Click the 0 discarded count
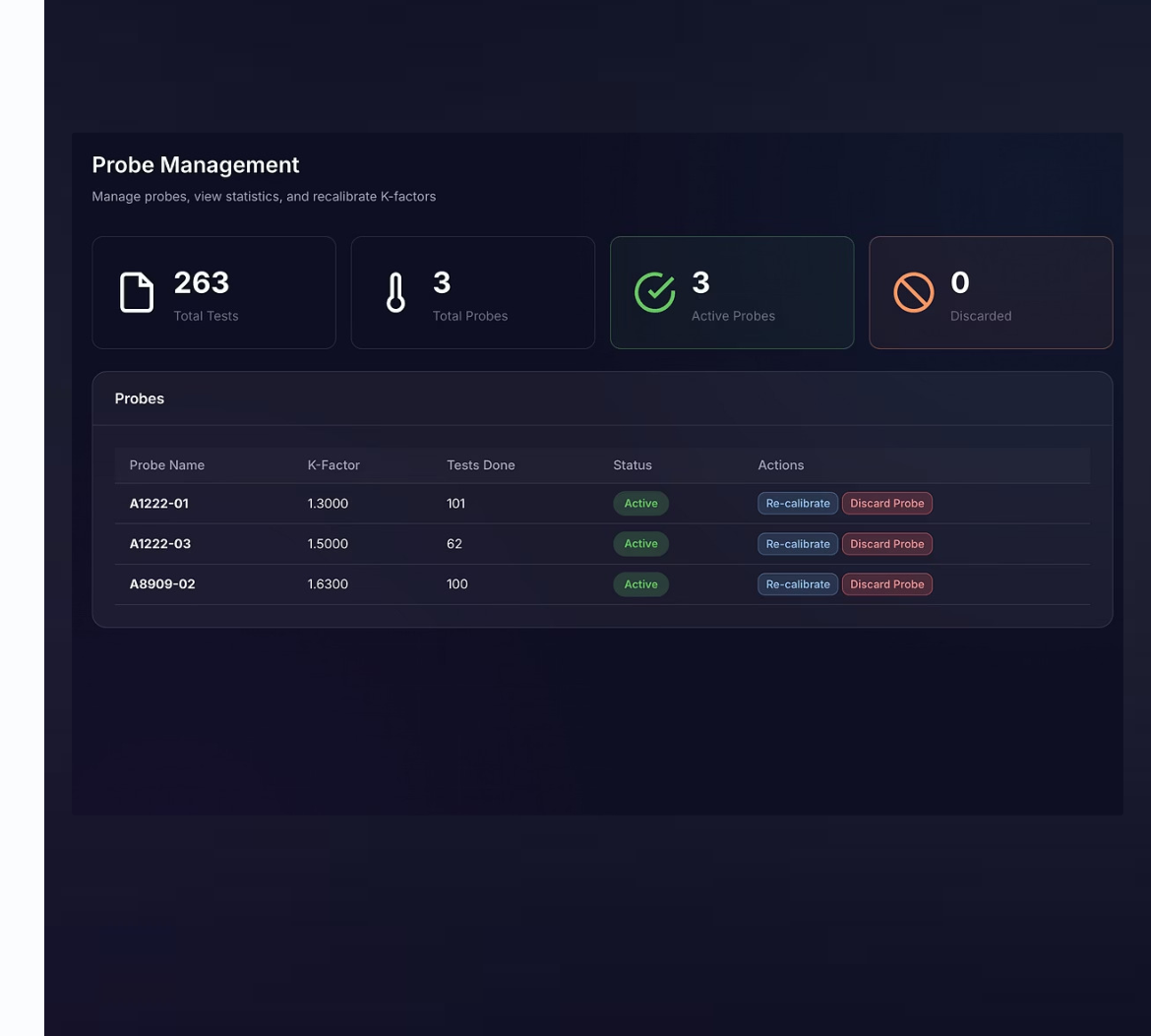Screen dimensions: 1151x1036 pyautogui.click(x=959, y=282)
